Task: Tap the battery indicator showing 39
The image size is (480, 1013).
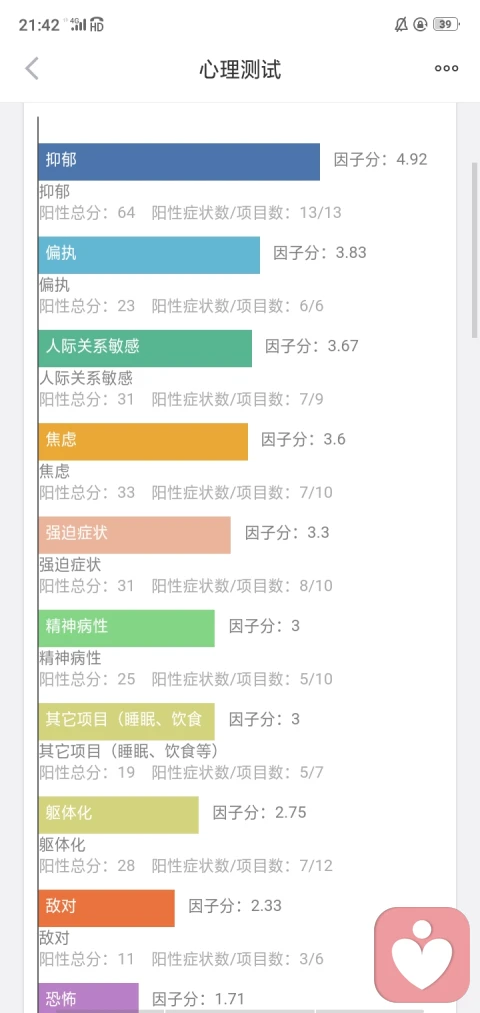Action: (x=446, y=25)
